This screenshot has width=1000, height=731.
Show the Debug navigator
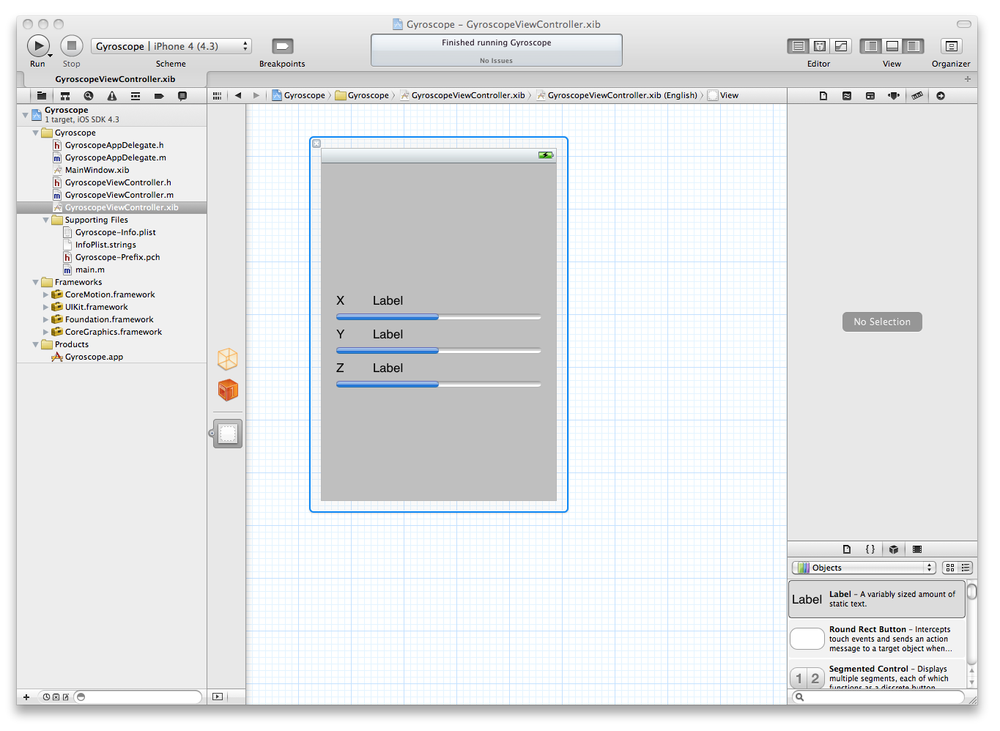tap(135, 96)
